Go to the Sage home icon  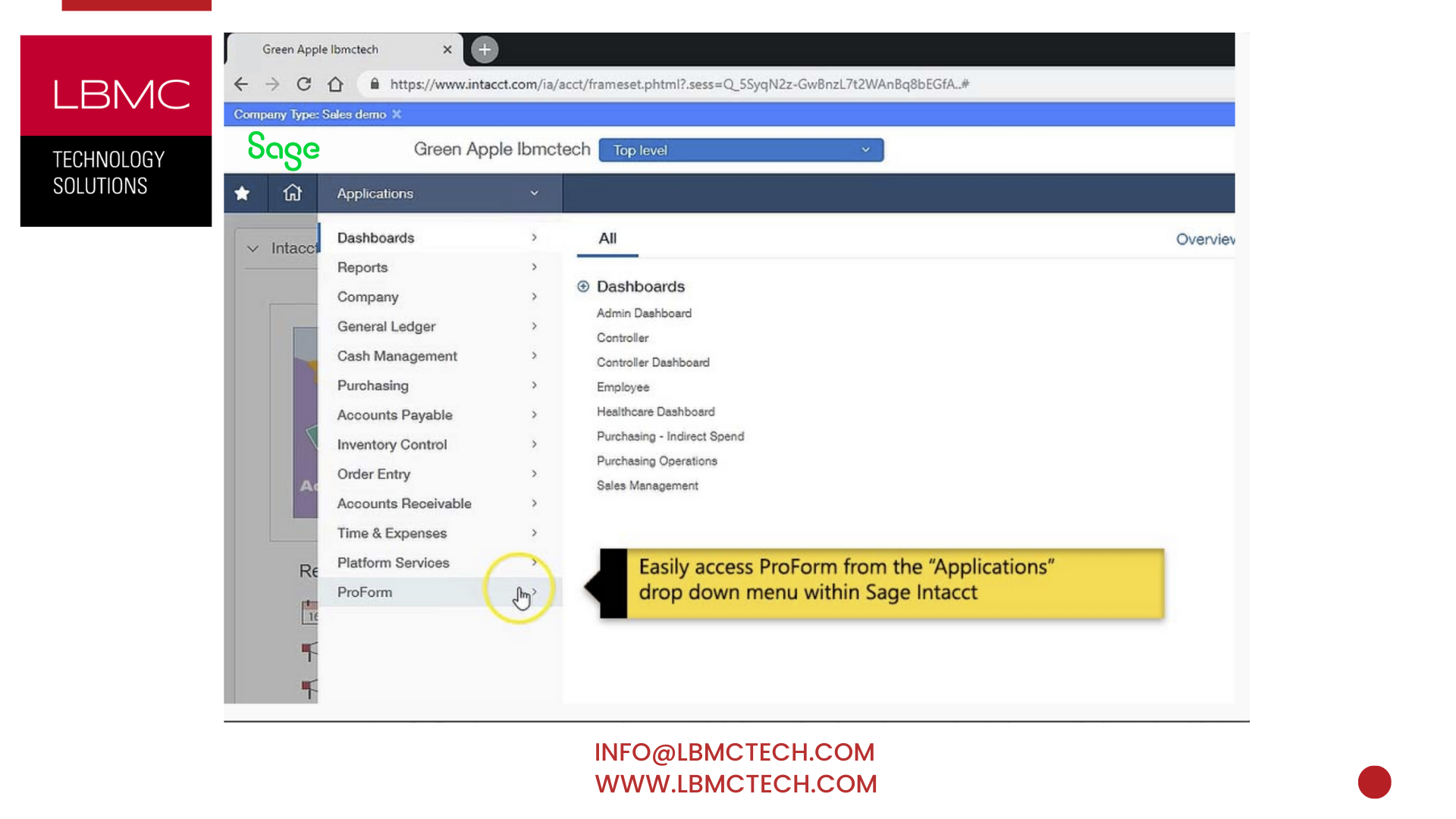(292, 193)
